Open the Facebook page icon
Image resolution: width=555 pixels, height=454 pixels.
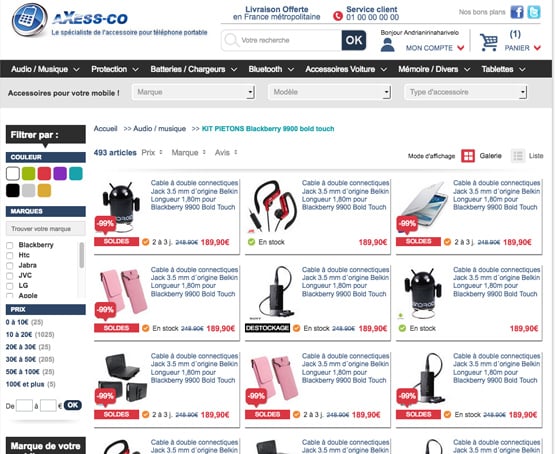517,12
